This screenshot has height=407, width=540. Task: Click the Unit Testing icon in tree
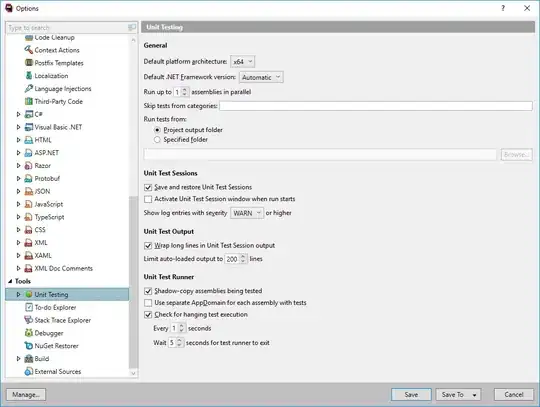click(x=29, y=294)
